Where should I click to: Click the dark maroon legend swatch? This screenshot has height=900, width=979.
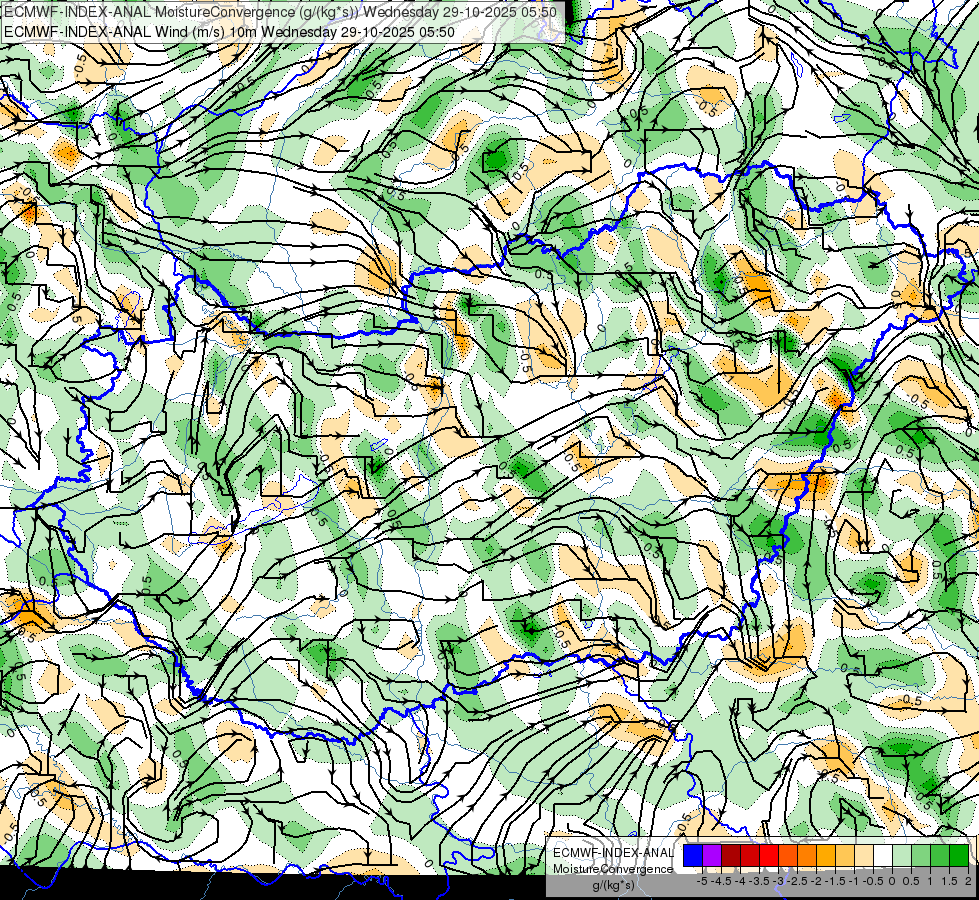pos(731,856)
